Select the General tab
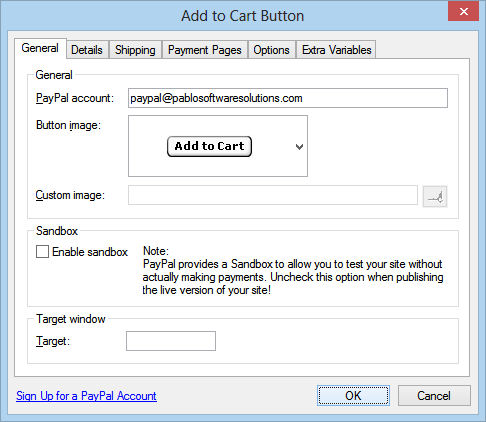 click(40, 48)
